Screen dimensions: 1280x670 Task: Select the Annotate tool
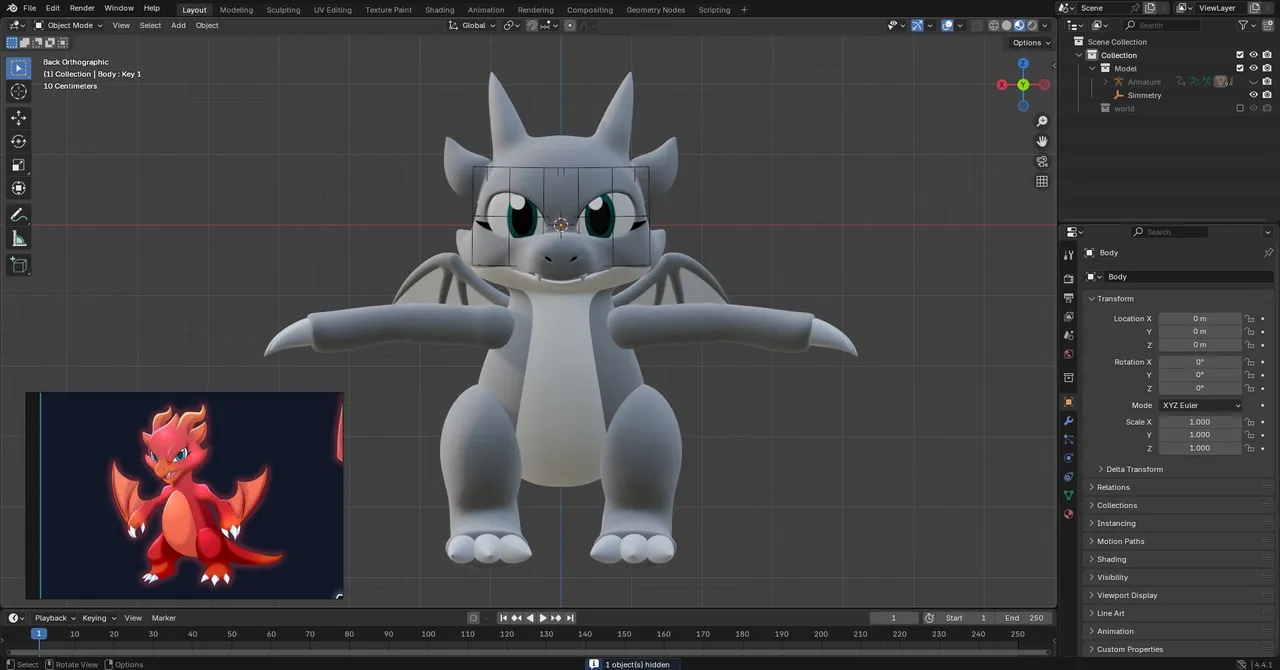pos(18,215)
